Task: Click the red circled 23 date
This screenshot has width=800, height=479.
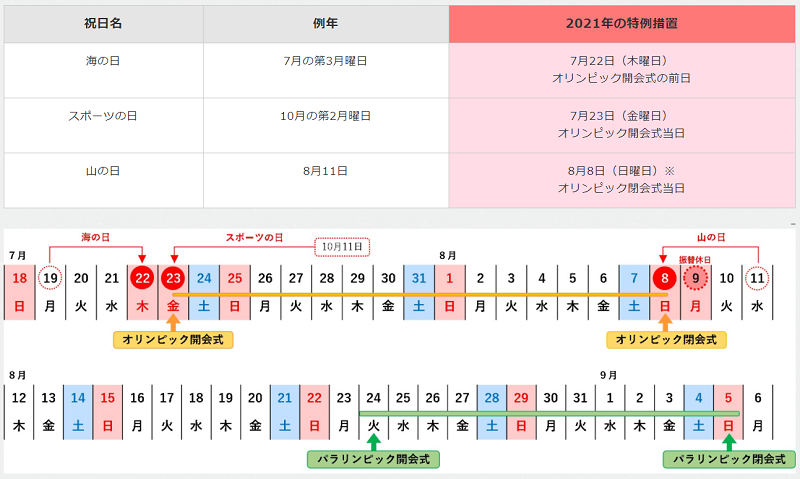Action: 174,278
